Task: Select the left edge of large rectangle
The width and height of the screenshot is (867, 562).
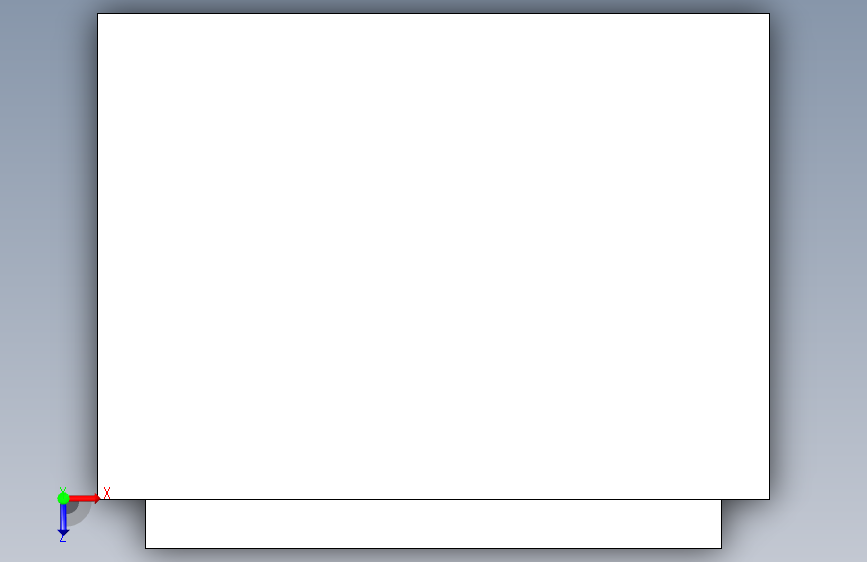Action: click(x=97, y=256)
